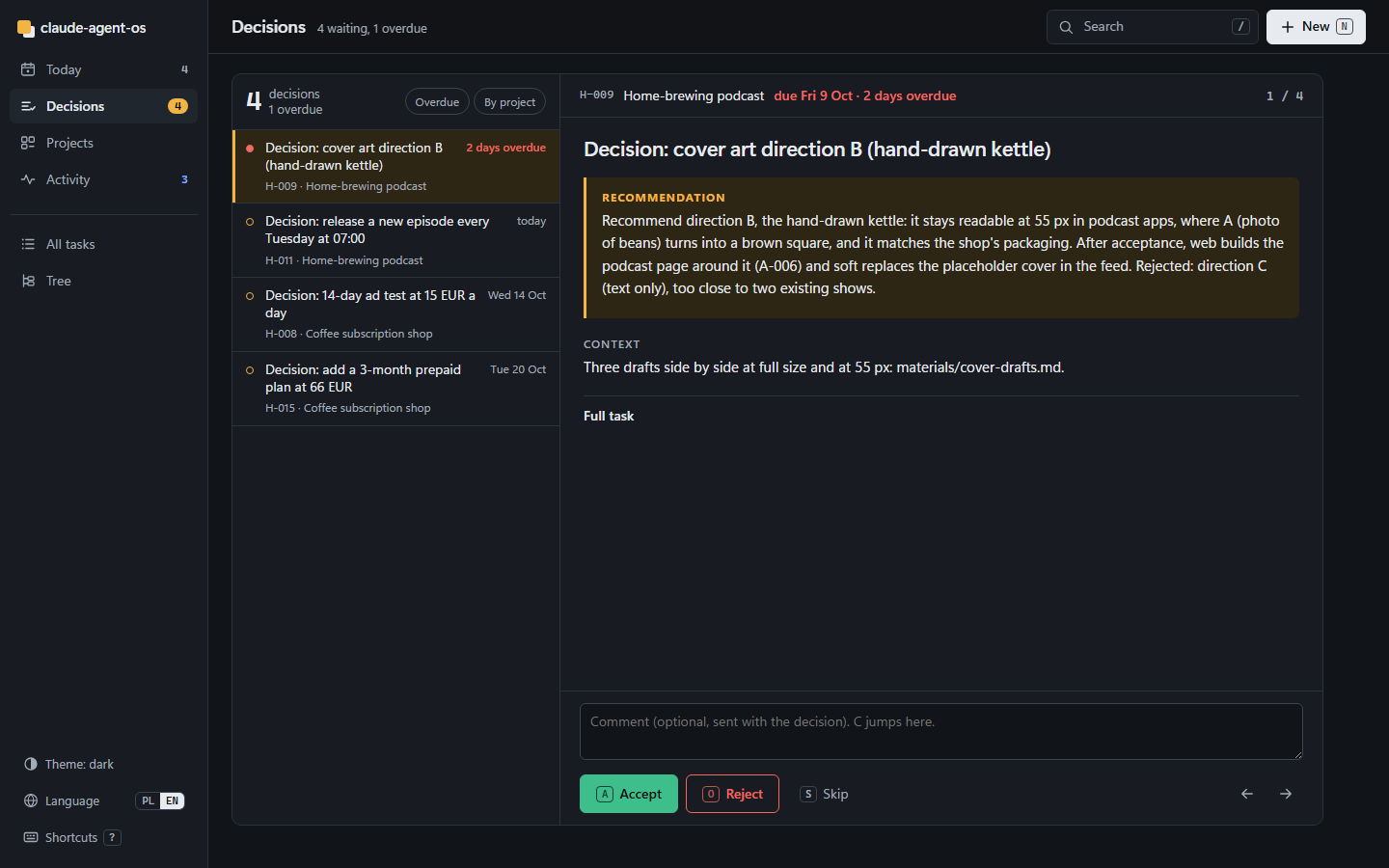Open Home-brewing podcast project in header

point(694,95)
